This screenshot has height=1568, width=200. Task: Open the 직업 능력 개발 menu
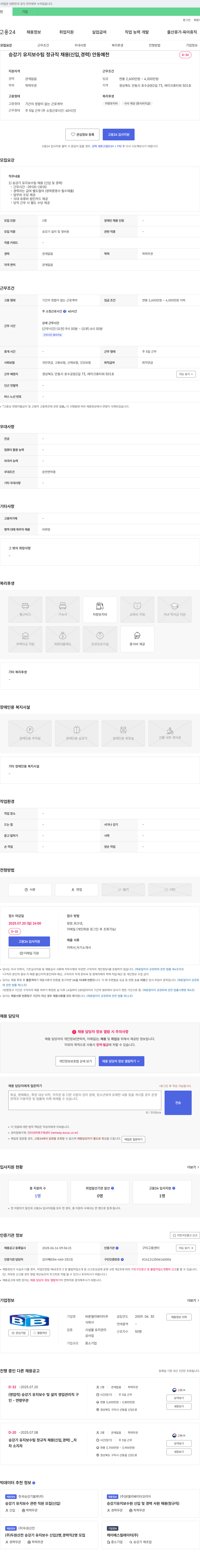tap(137, 32)
